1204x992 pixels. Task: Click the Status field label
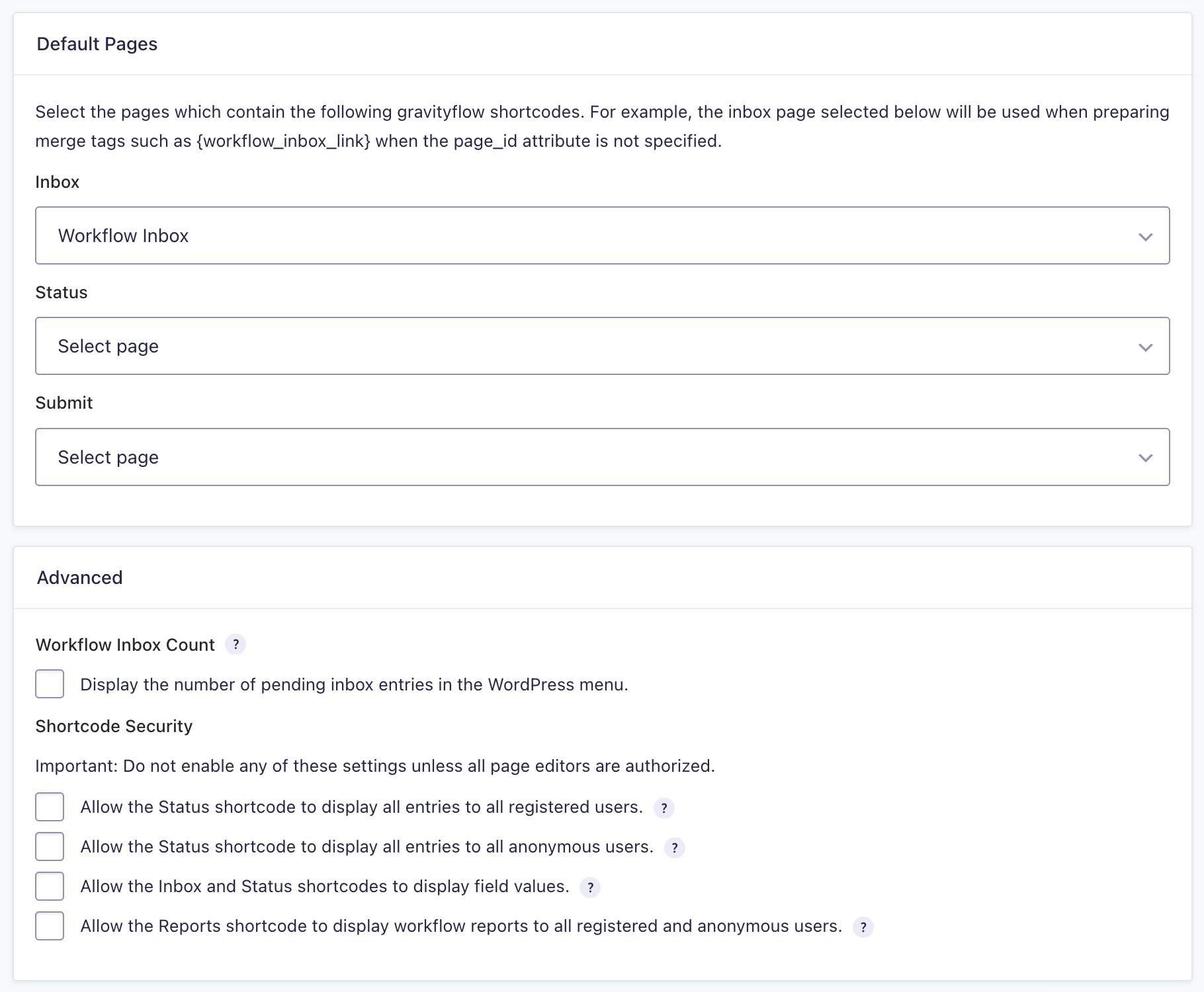(62, 292)
